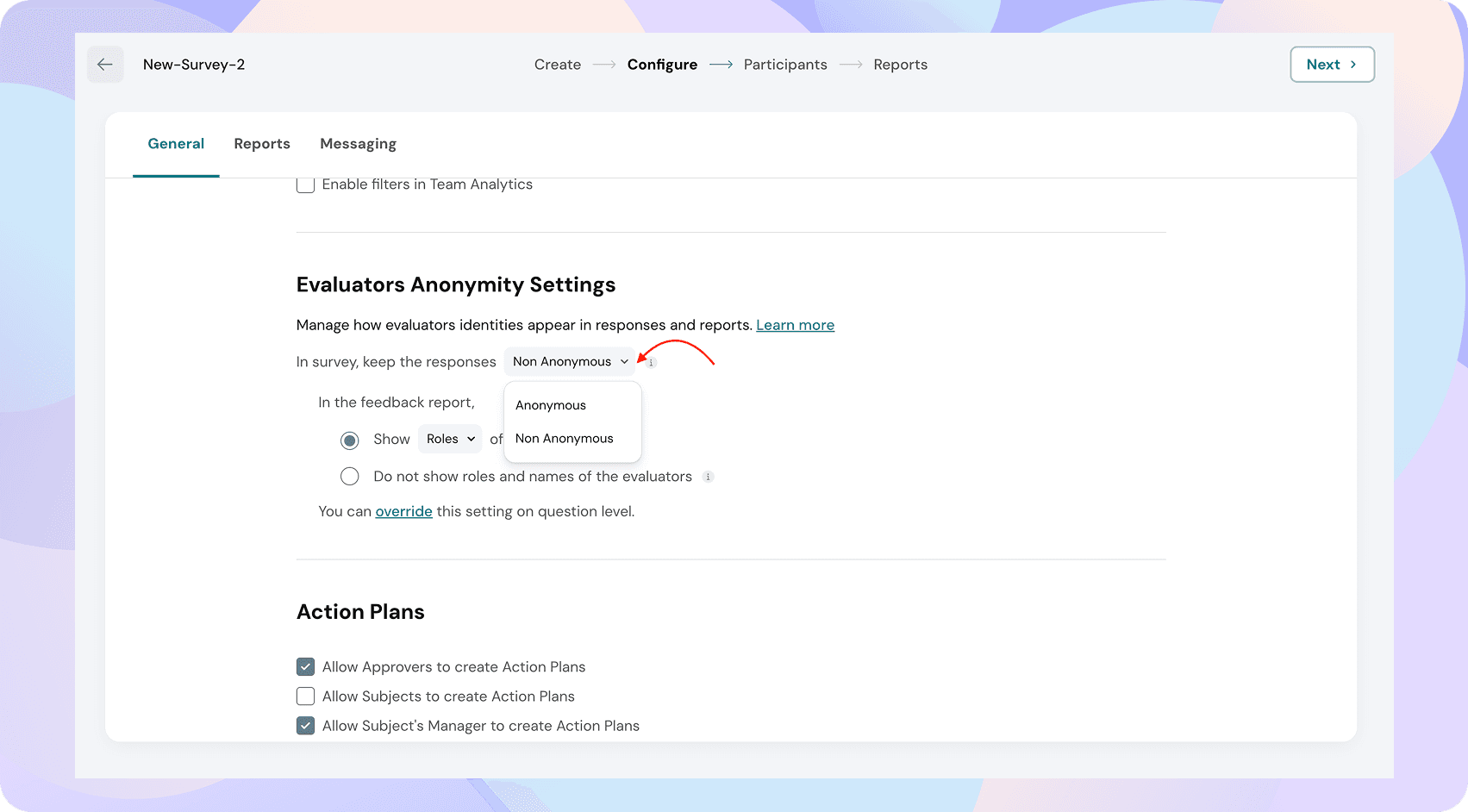Screen dimensions: 1468x812
Task: Check Allow Subjects to create Action Plans
Action: pyautogui.click(x=305, y=696)
